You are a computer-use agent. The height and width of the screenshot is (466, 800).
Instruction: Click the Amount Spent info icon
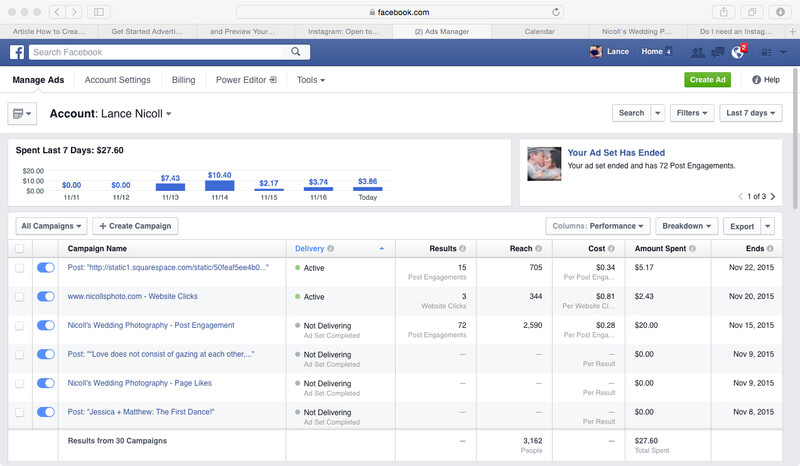[x=692, y=249]
